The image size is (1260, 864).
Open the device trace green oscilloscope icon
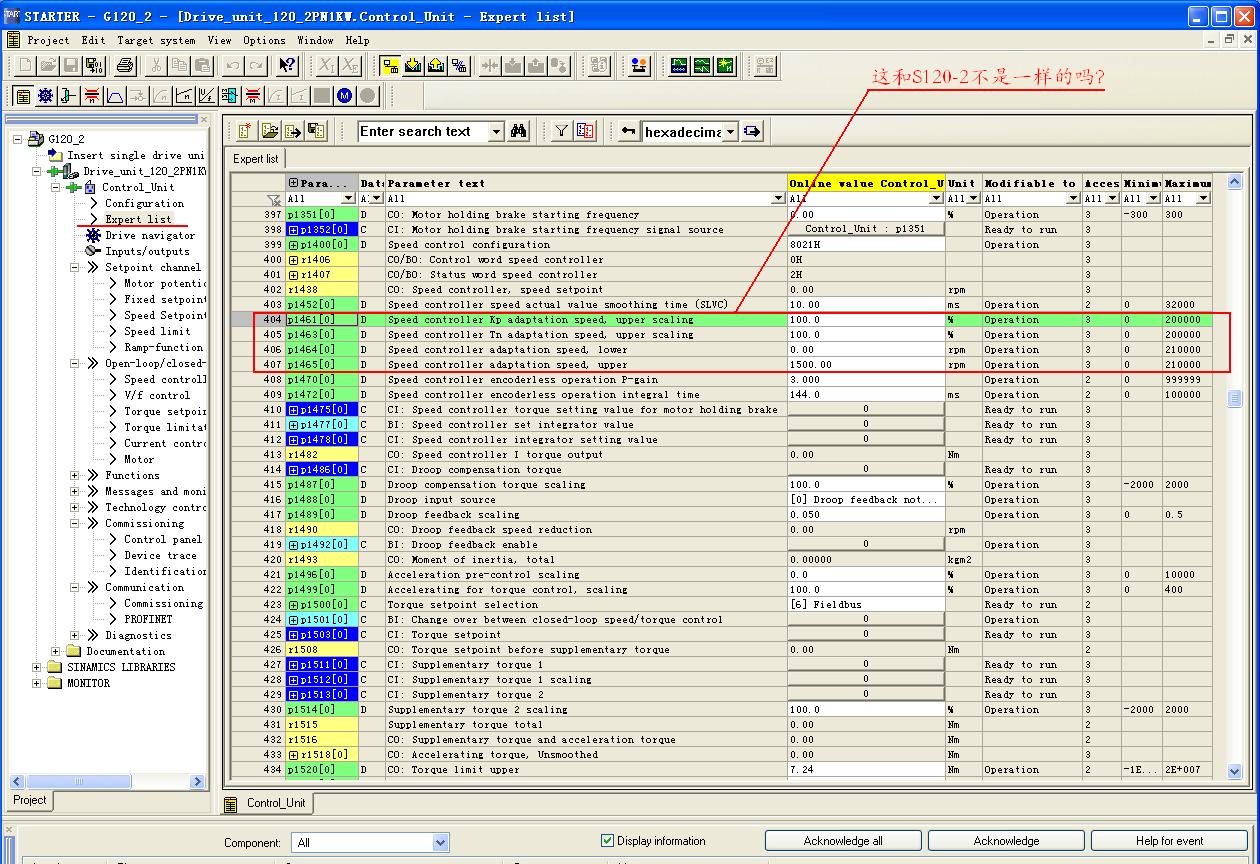pyautogui.click(x=679, y=66)
